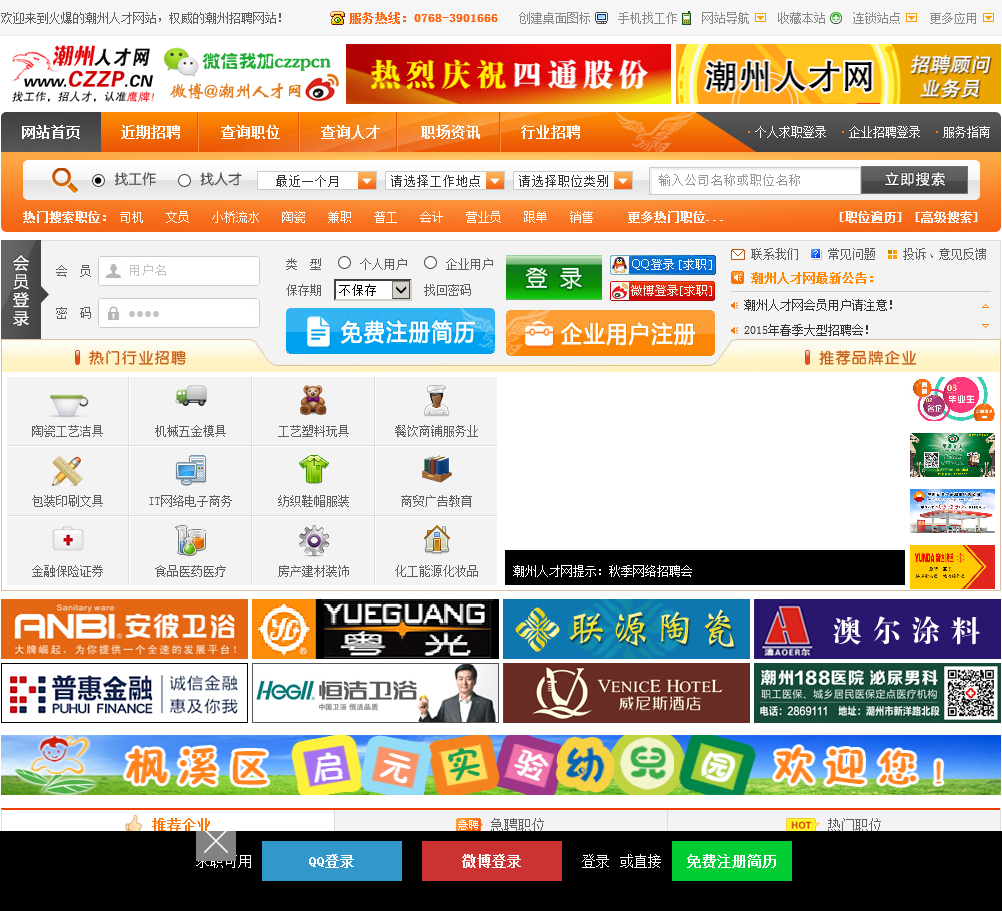Click 微博登录[求职] button in login panel
This screenshot has width=1002, height=911.
[662, 291]
